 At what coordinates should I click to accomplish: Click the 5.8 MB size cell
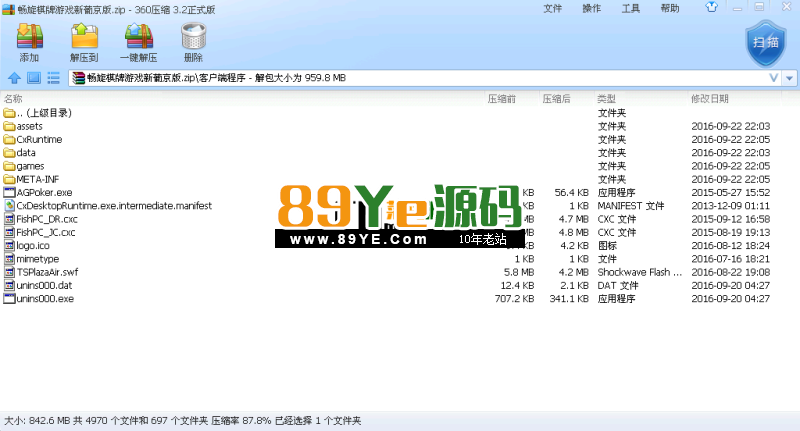[519, 272]
